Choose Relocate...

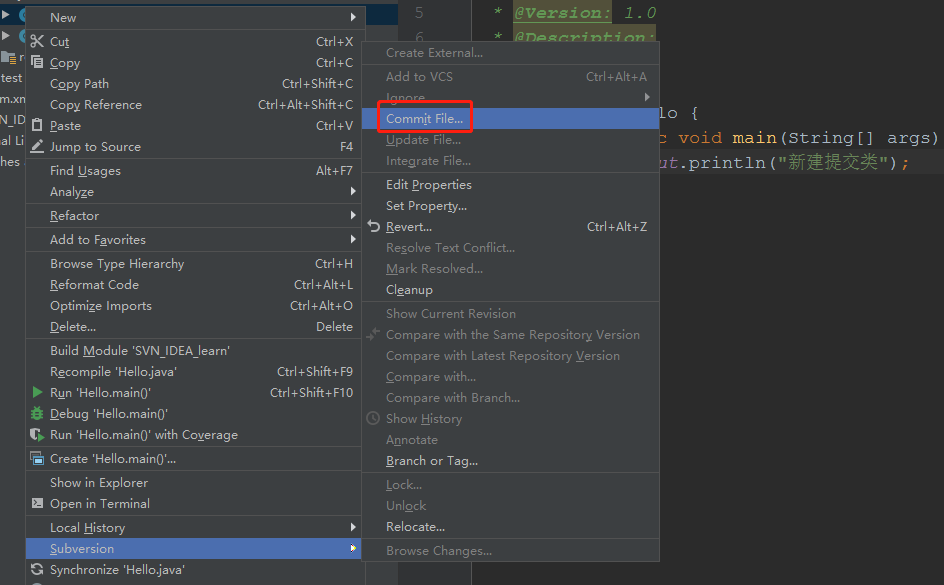(x=511, y=527)
